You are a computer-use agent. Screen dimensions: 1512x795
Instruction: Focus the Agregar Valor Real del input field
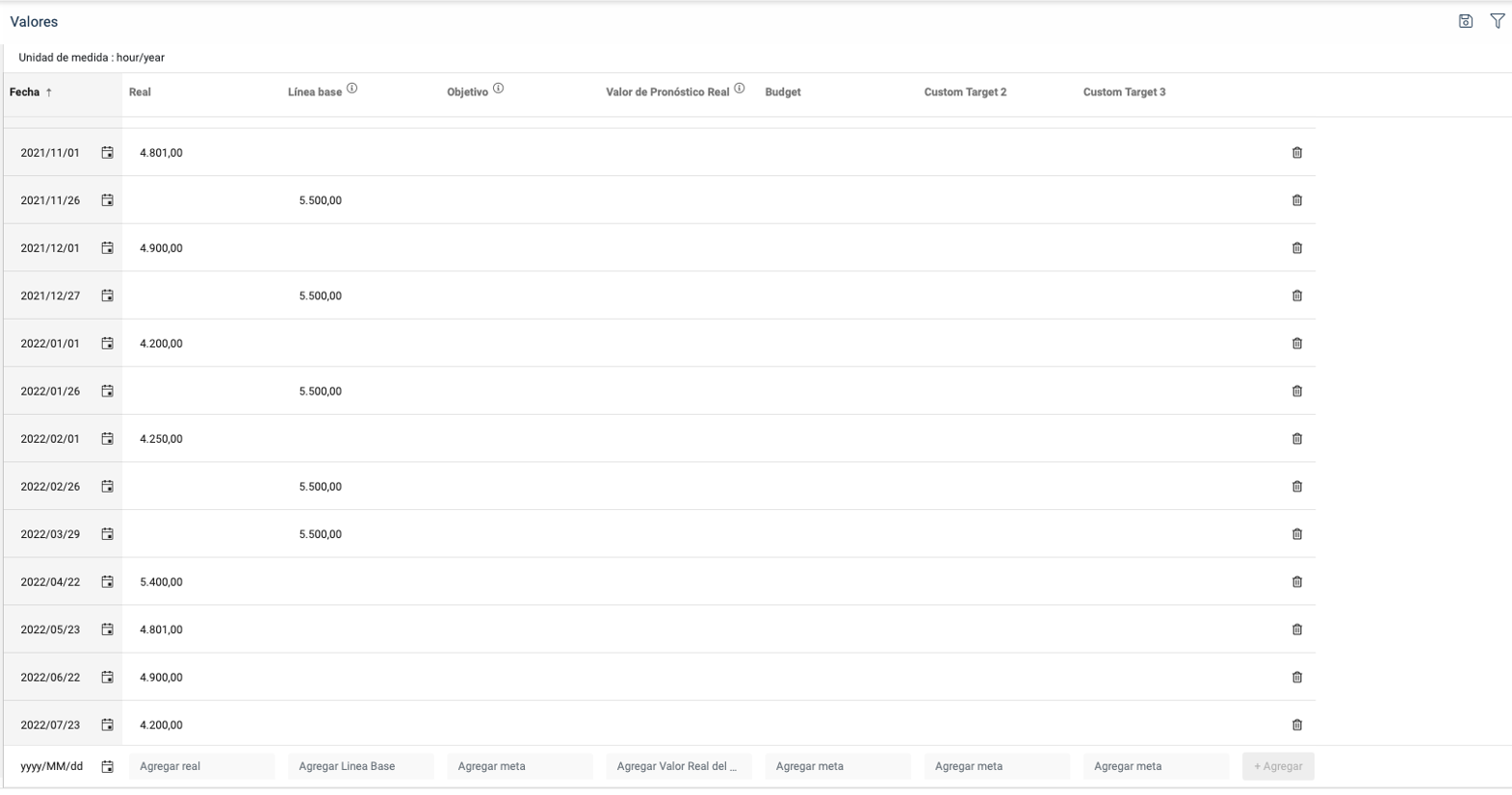point(679,766)
